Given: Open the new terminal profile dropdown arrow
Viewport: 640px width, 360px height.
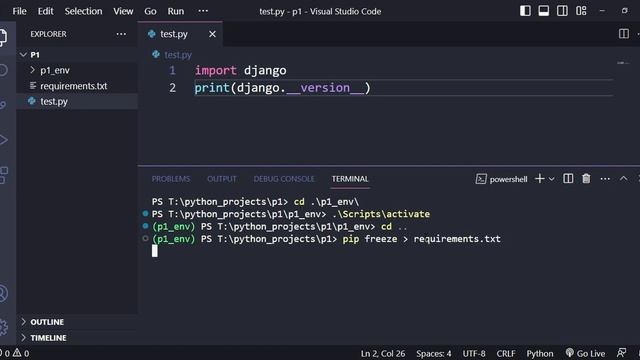Looking at the screenshot, I should tap(551, 179).
